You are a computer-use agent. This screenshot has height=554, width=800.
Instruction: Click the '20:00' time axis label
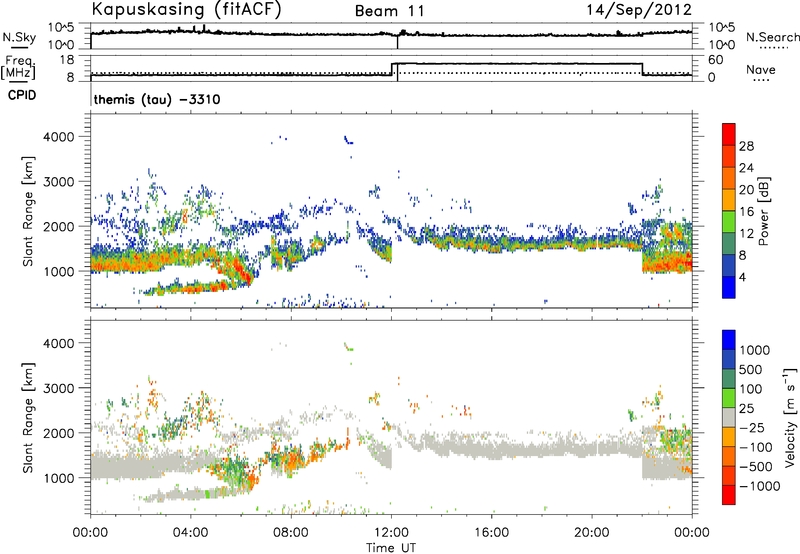pos(592,533)
